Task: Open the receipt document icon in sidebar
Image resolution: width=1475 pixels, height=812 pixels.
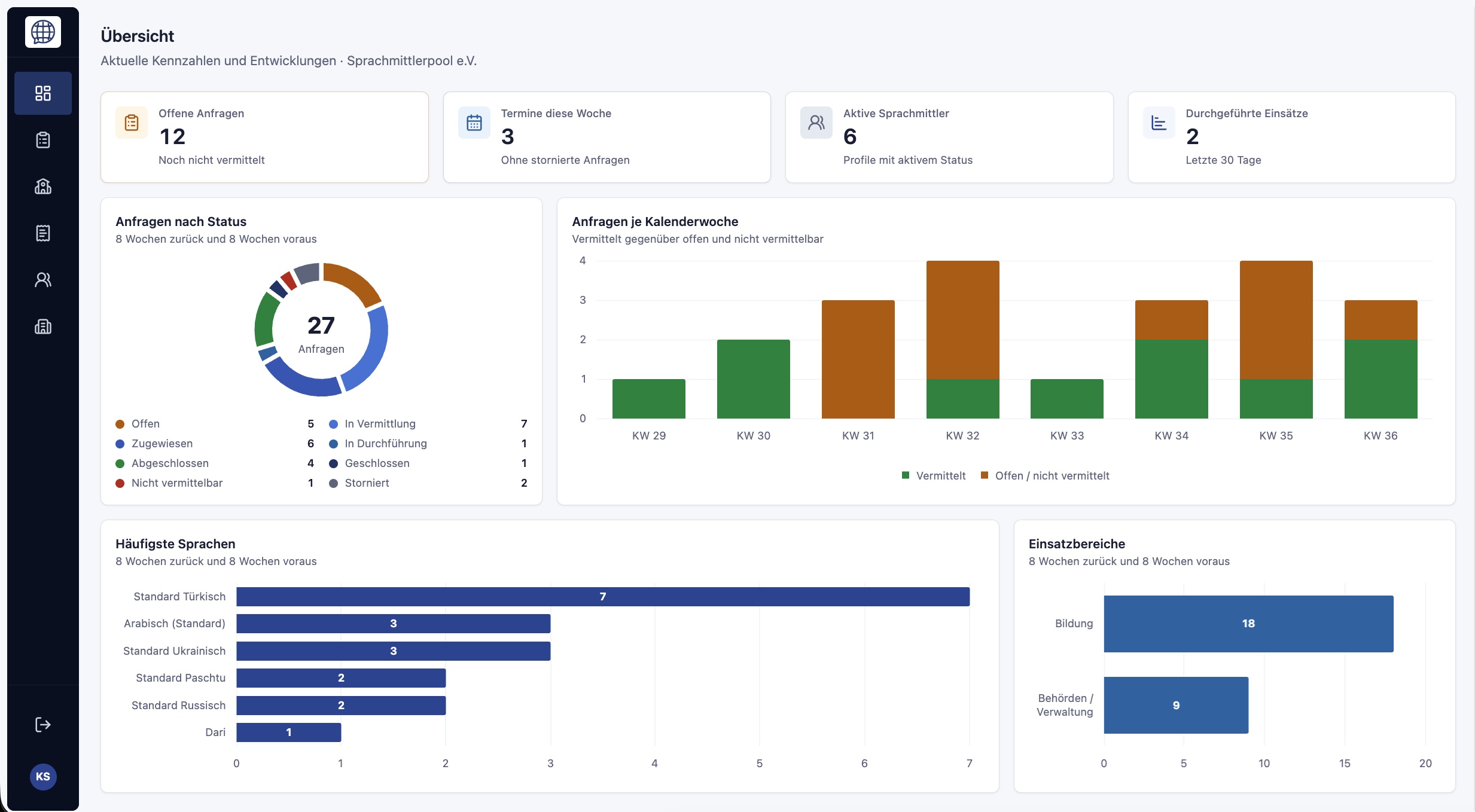Action: tap(43, 233)
